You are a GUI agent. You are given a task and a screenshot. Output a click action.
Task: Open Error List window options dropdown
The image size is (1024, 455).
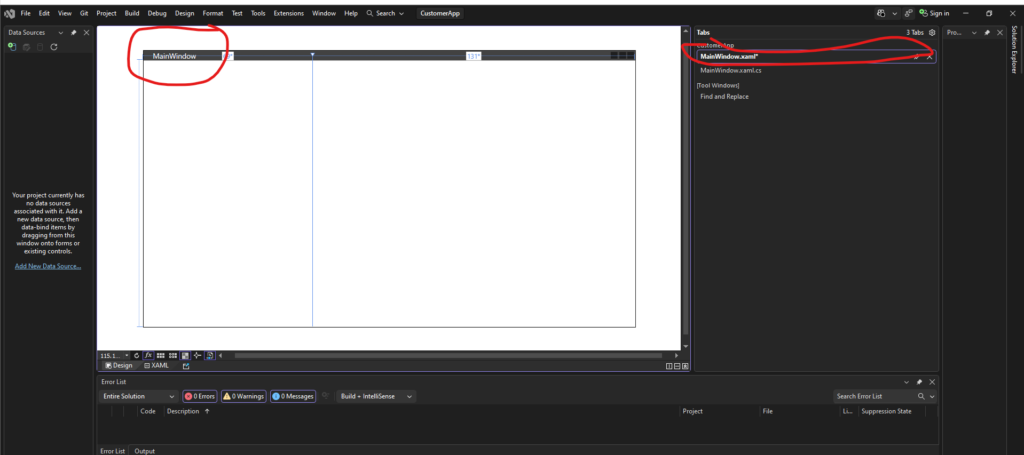906,382
